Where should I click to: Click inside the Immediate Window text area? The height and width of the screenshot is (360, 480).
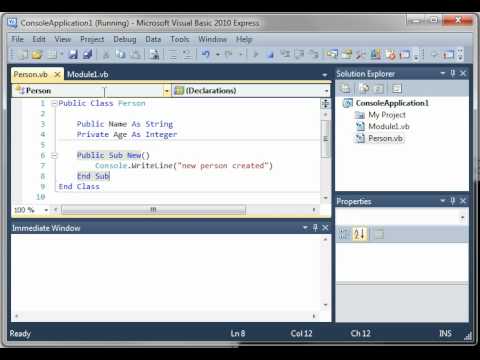point(166,273)
